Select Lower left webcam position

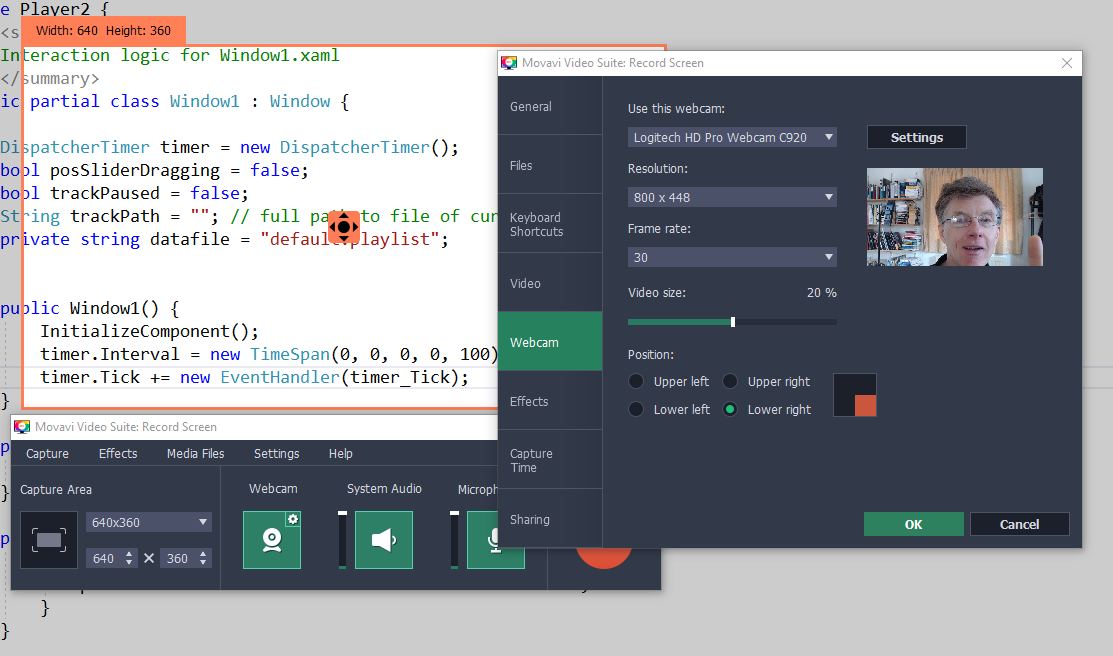636,410
